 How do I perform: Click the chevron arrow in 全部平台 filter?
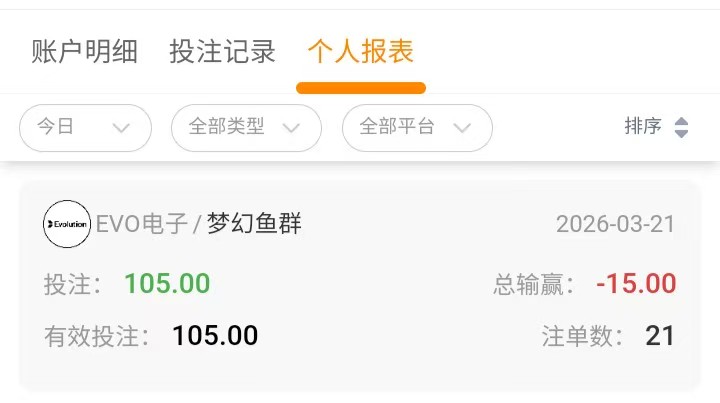[x=462, y=128]
